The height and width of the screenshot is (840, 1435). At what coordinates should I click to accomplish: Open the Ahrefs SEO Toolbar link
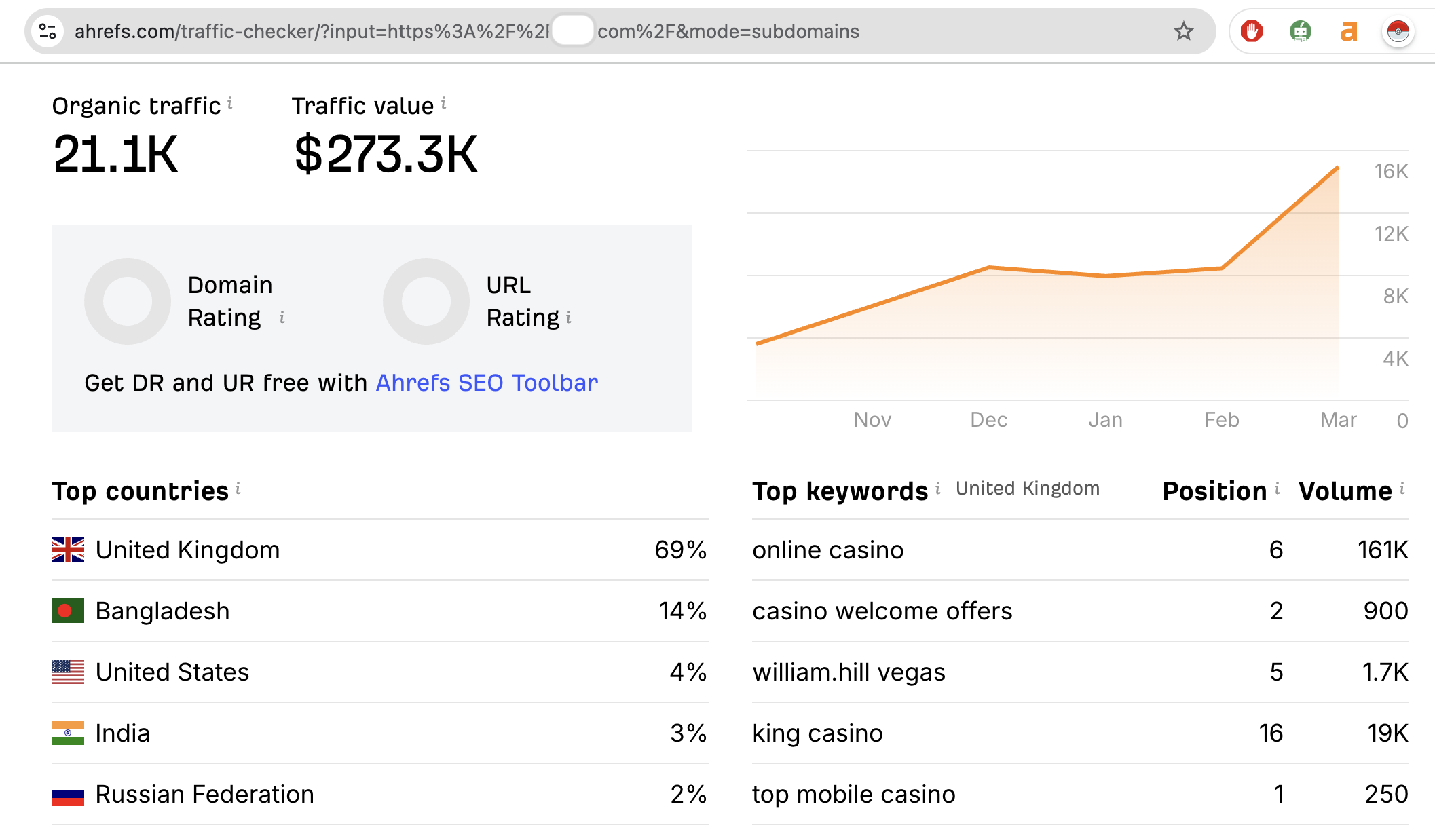[487, 383]
